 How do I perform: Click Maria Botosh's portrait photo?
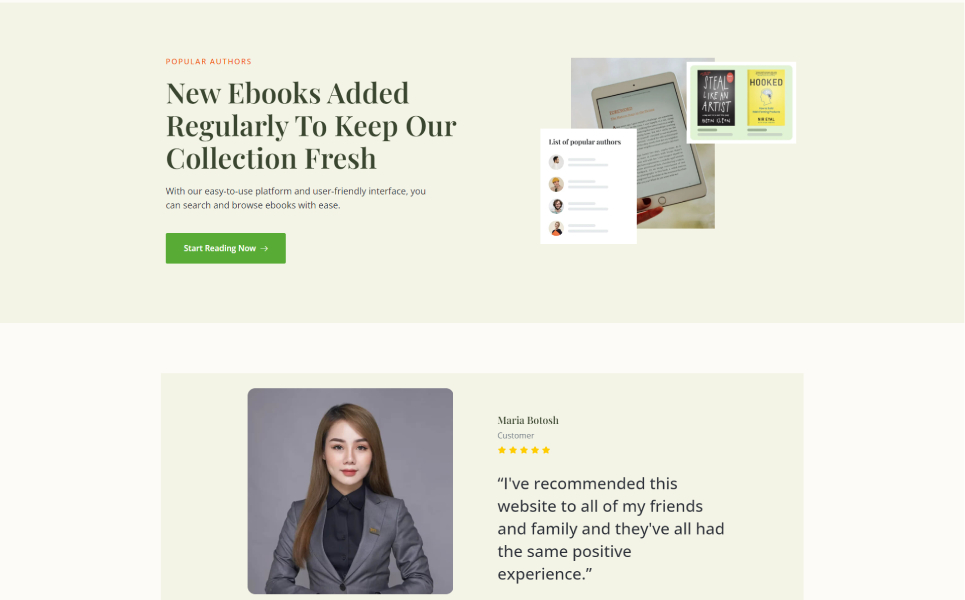pyautogui.click(x=350, y=490)
